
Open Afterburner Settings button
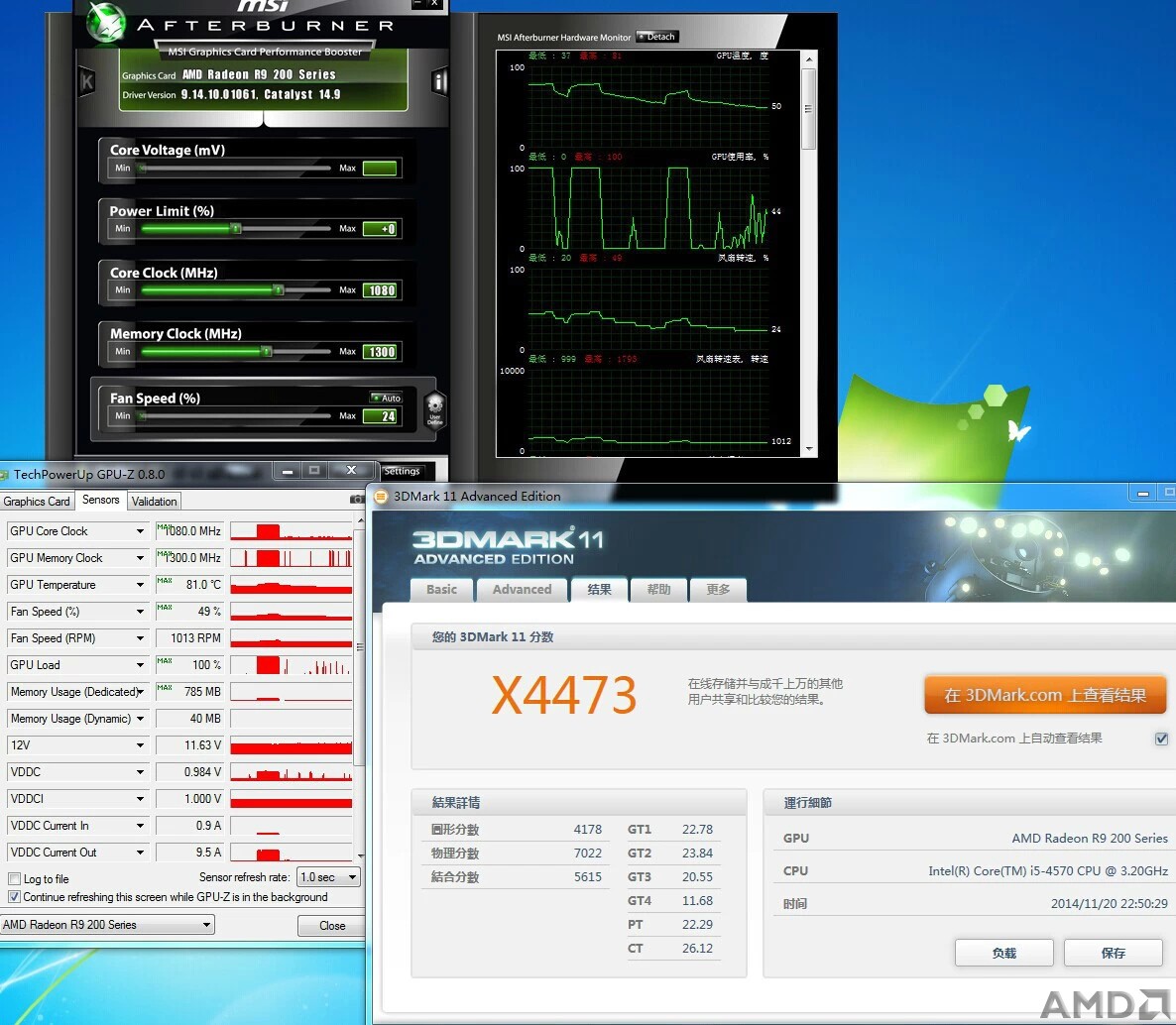(x=402, y=471)
